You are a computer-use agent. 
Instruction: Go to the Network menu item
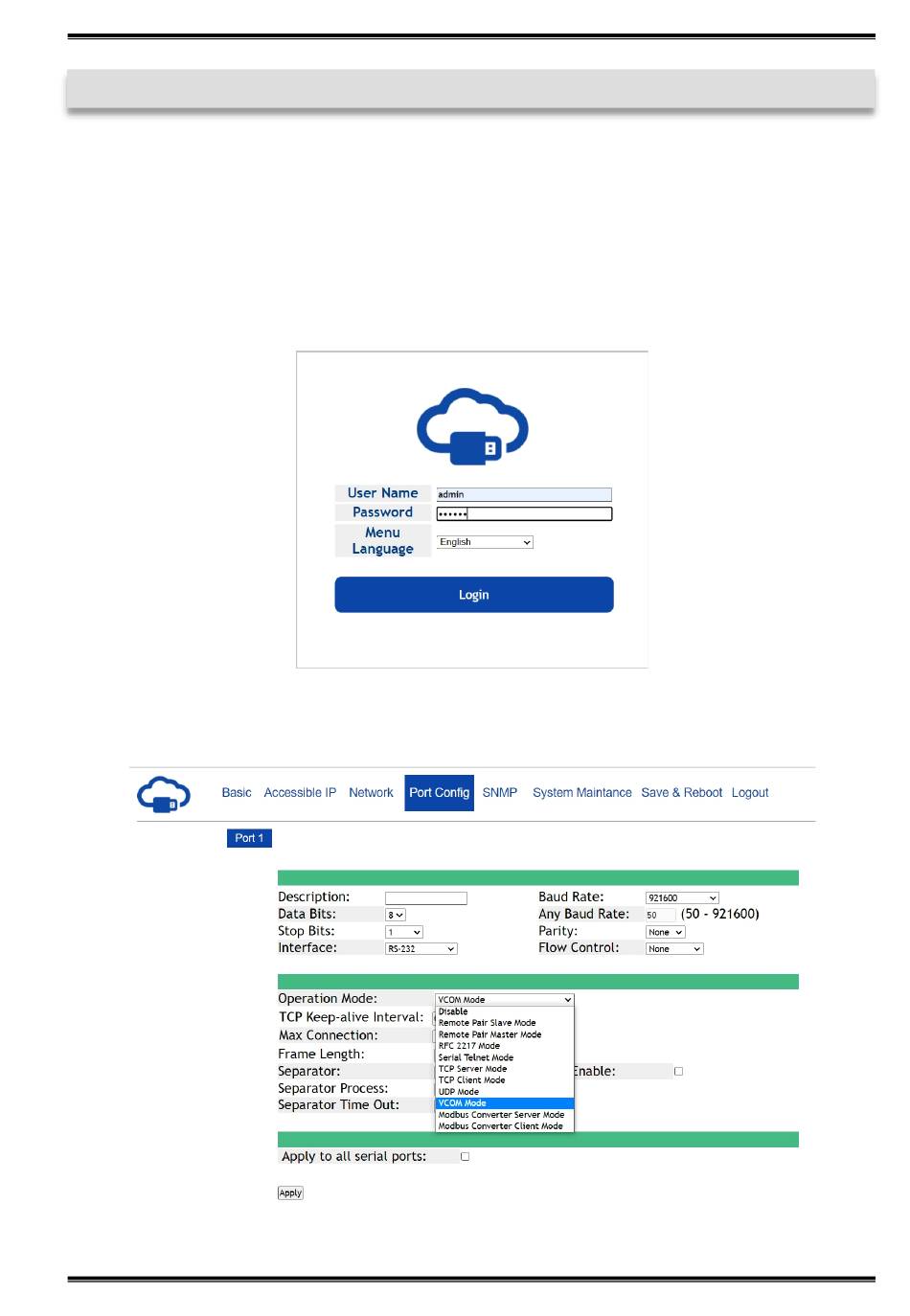coord(371,793)
